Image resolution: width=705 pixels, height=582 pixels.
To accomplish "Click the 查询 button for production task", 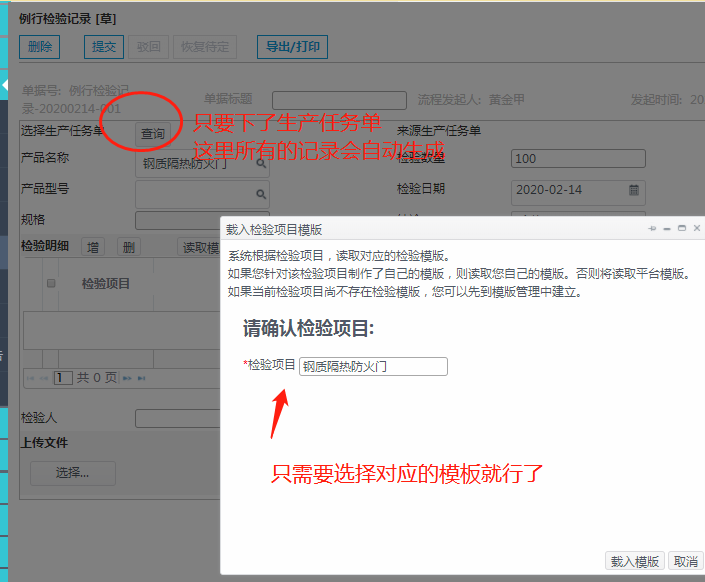I will (x=153, y=134).
